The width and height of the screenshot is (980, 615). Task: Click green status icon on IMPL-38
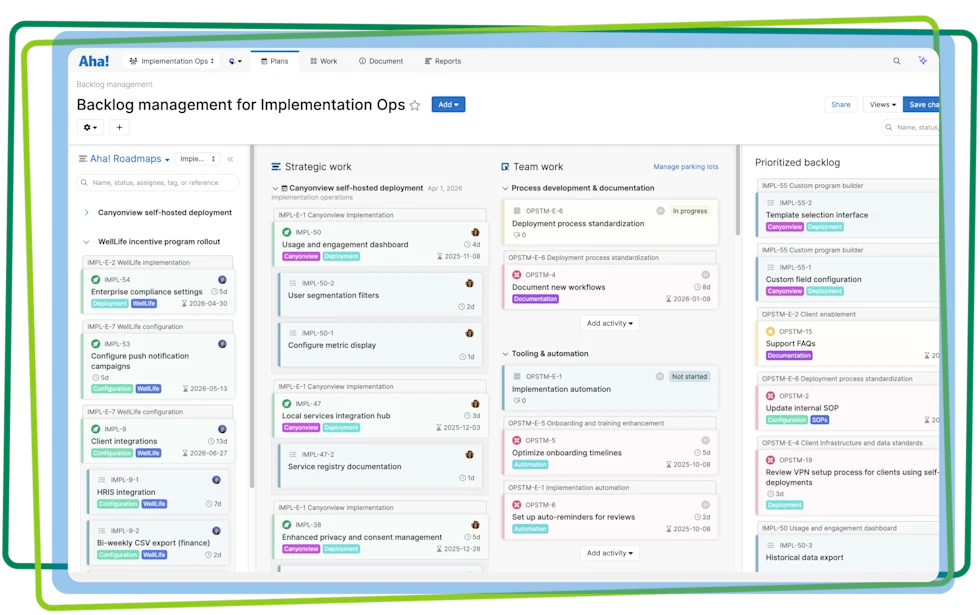click(287, 525)
